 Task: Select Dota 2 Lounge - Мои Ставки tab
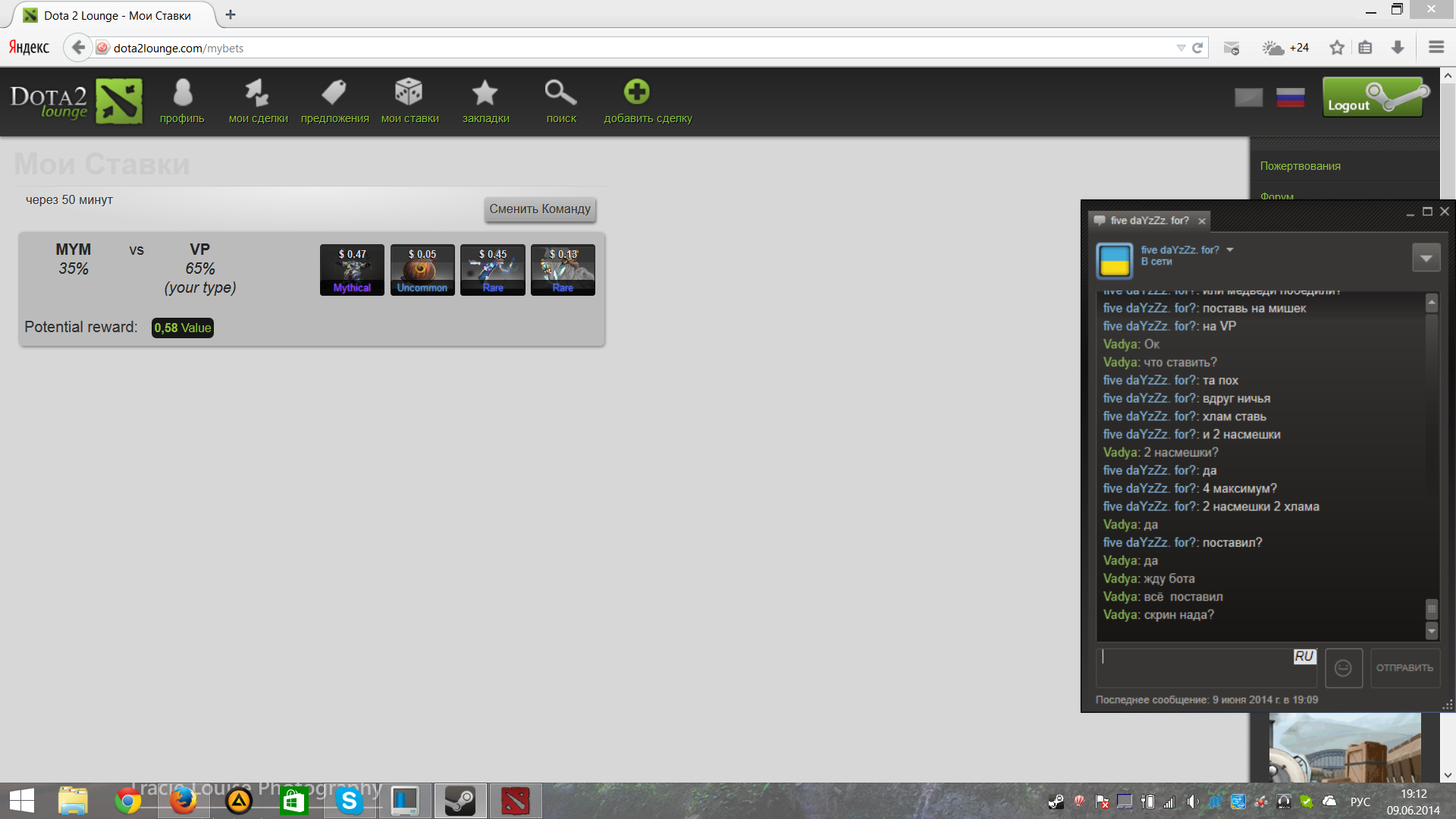(114, 15)
